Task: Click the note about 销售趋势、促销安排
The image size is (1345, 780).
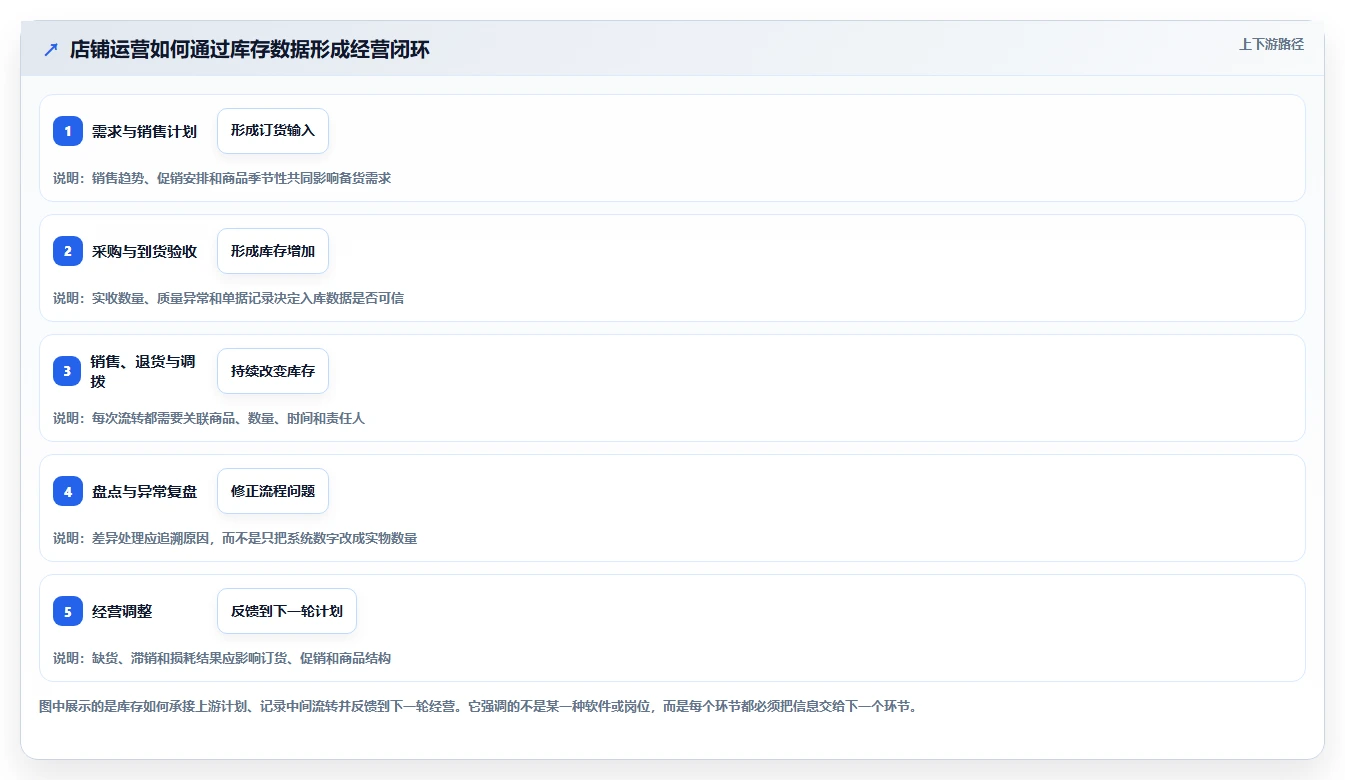Action: (222, 178)
